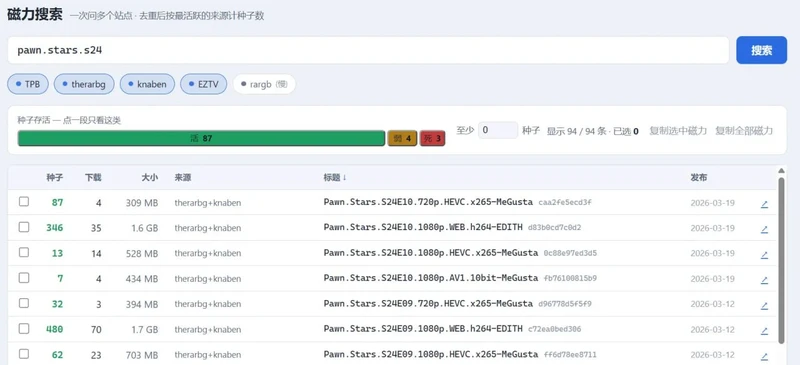Sort by 标题 title column header
The width and height of the screenshot is (800, 365).
coord(335,178)
